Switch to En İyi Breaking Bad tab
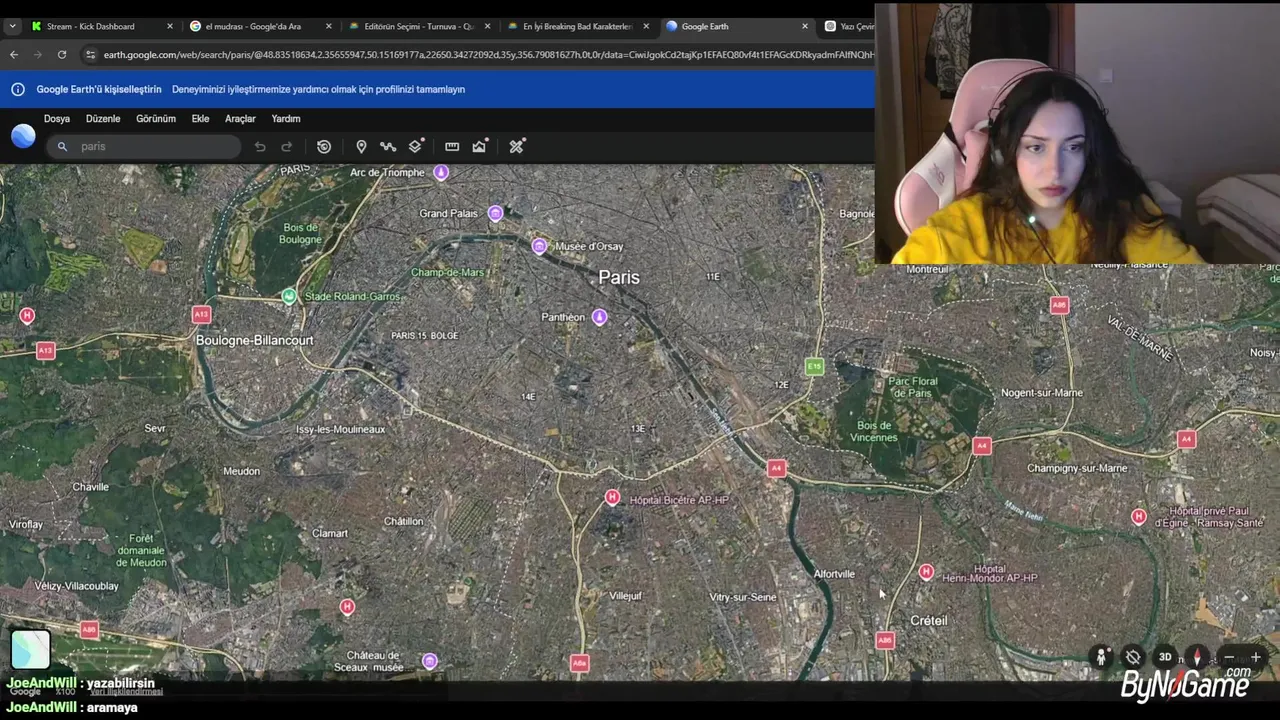1280x720 pixels. [x=577, y=26]
